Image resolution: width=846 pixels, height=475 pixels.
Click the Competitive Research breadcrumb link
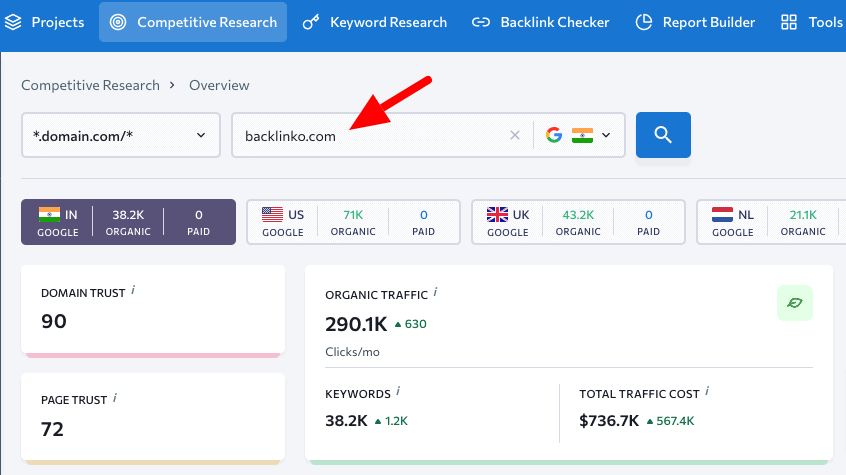(x=91, y=85)
